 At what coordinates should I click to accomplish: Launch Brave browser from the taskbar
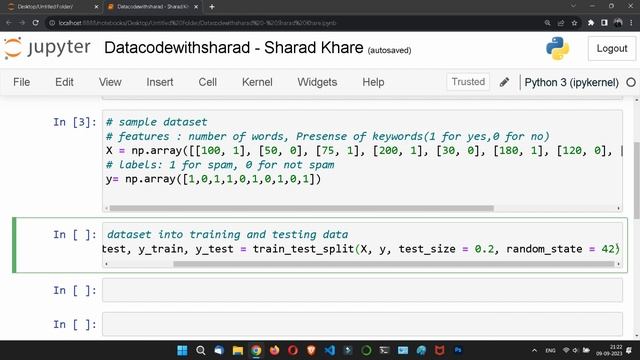point(311,350)
